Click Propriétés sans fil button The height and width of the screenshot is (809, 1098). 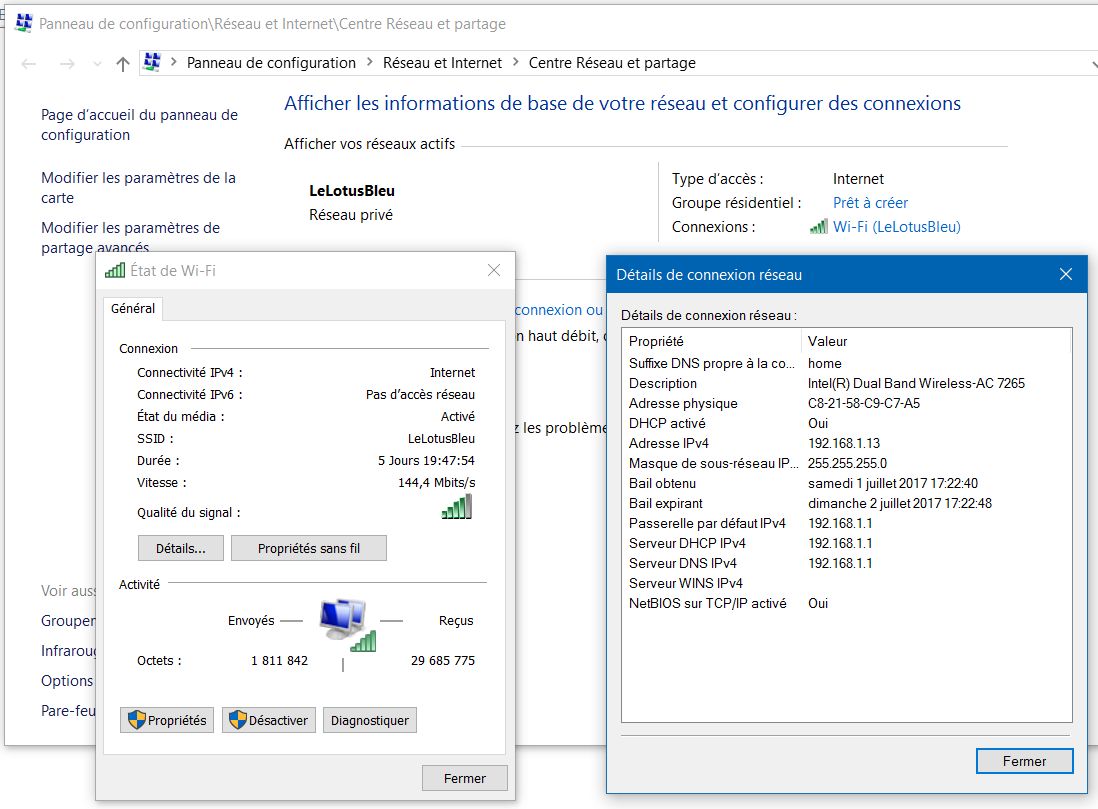(308, 548)
